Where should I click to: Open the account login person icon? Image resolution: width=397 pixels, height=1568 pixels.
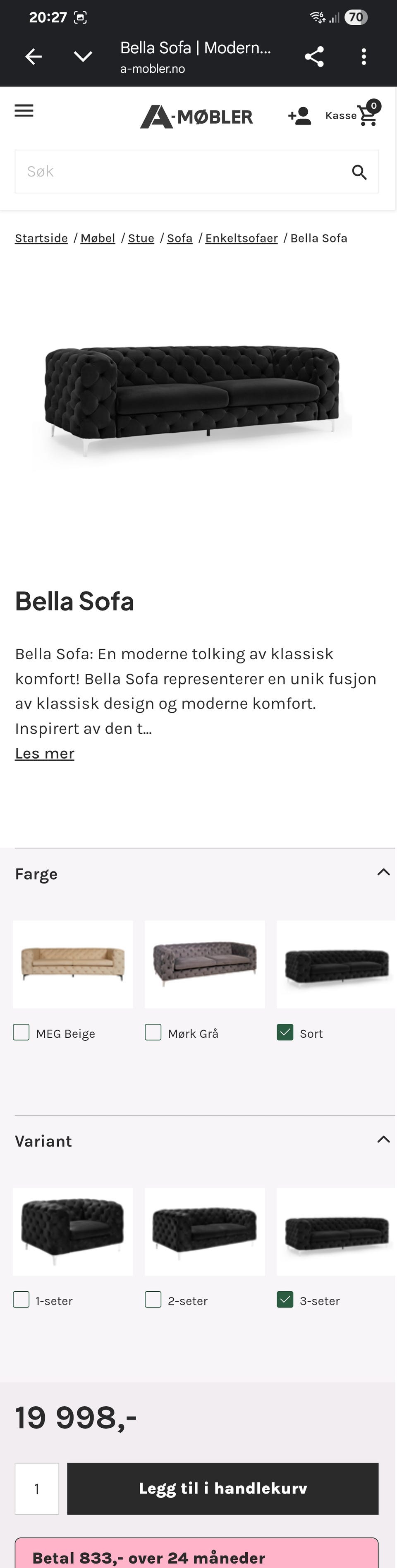tap(299, 116)
